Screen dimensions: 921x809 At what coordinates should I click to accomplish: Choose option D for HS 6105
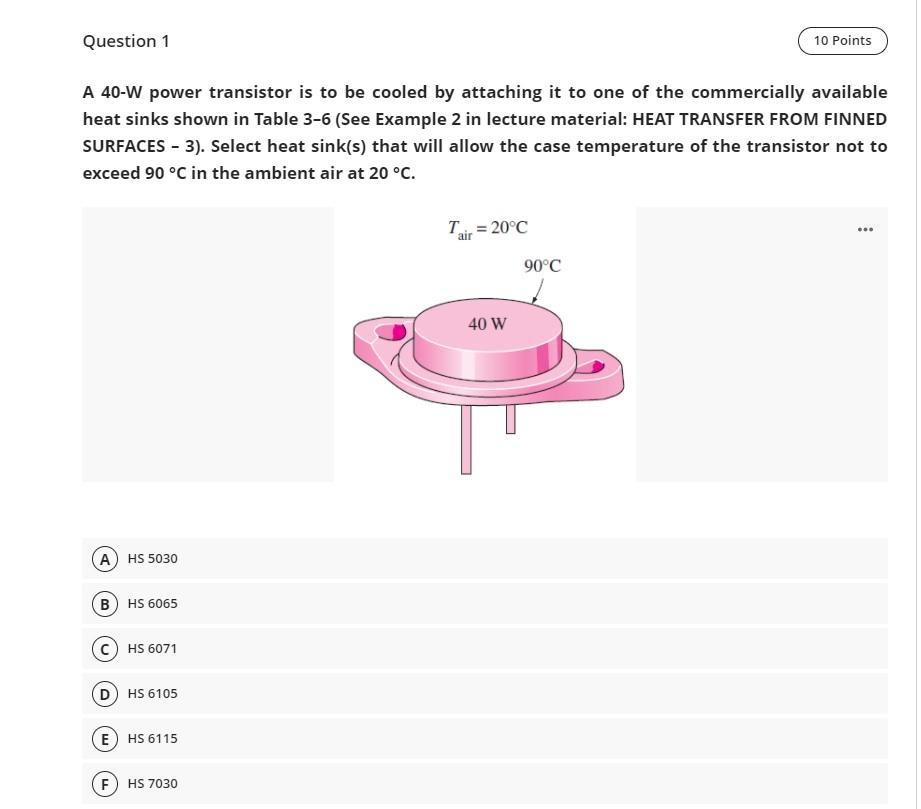coord(104,693)
